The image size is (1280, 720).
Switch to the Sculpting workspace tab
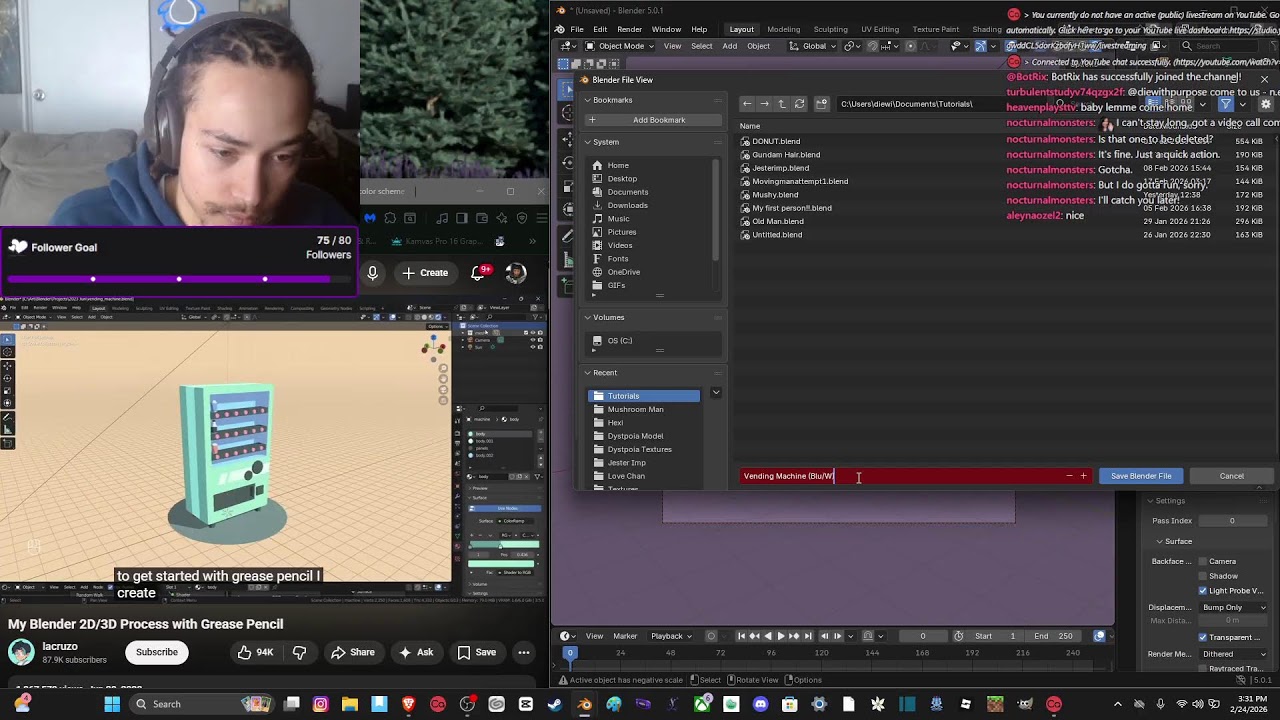830,29
